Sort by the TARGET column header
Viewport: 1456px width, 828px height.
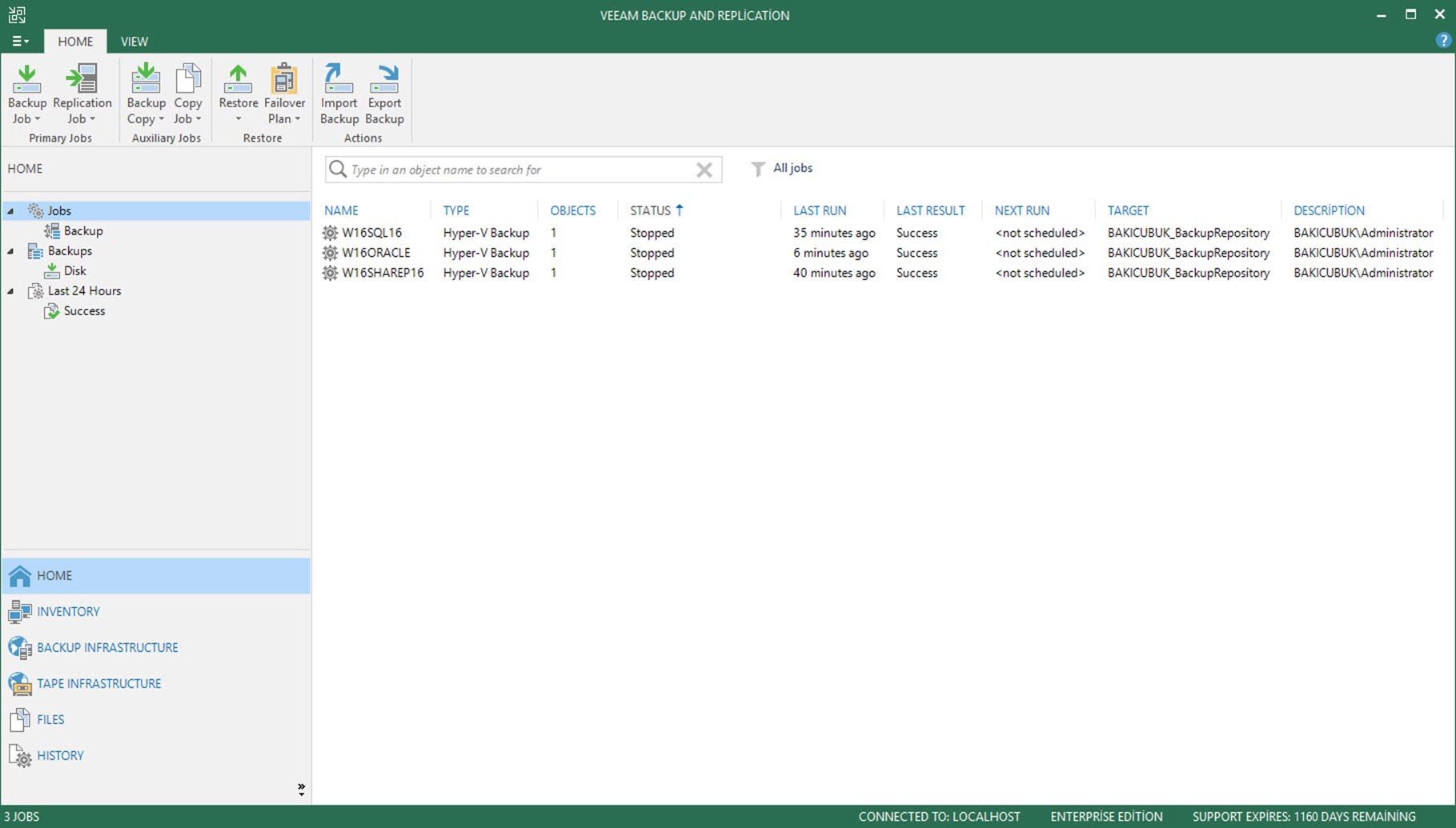coord(1128,210)
